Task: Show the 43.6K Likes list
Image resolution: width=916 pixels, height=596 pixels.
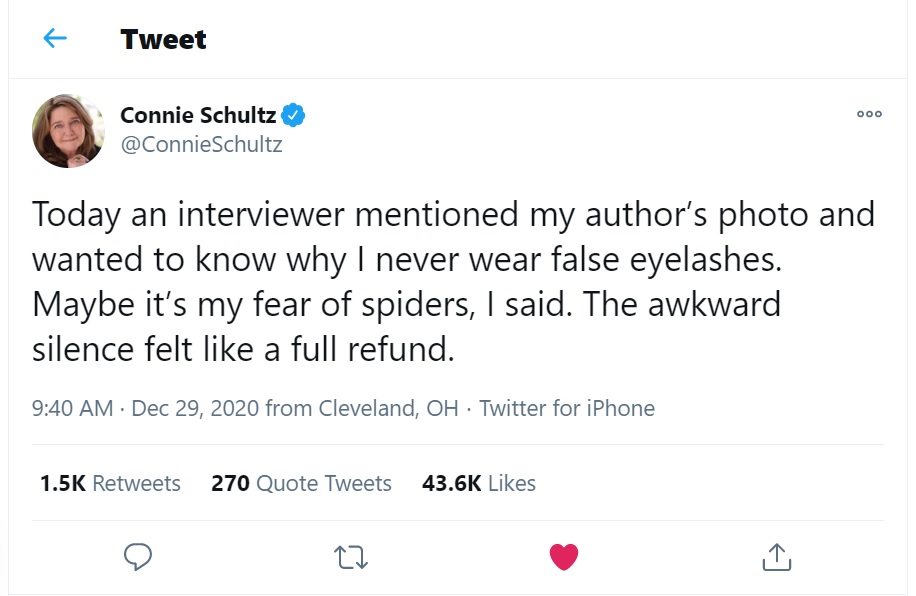Action: tap(479, 483)
